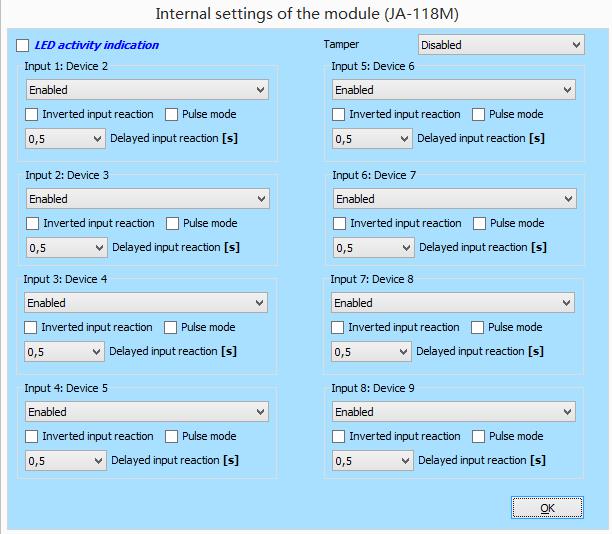Screen dimensions: 612x534
Task: Expand Input 8 delayed reaction time dropdown
Action: (372, 461)
